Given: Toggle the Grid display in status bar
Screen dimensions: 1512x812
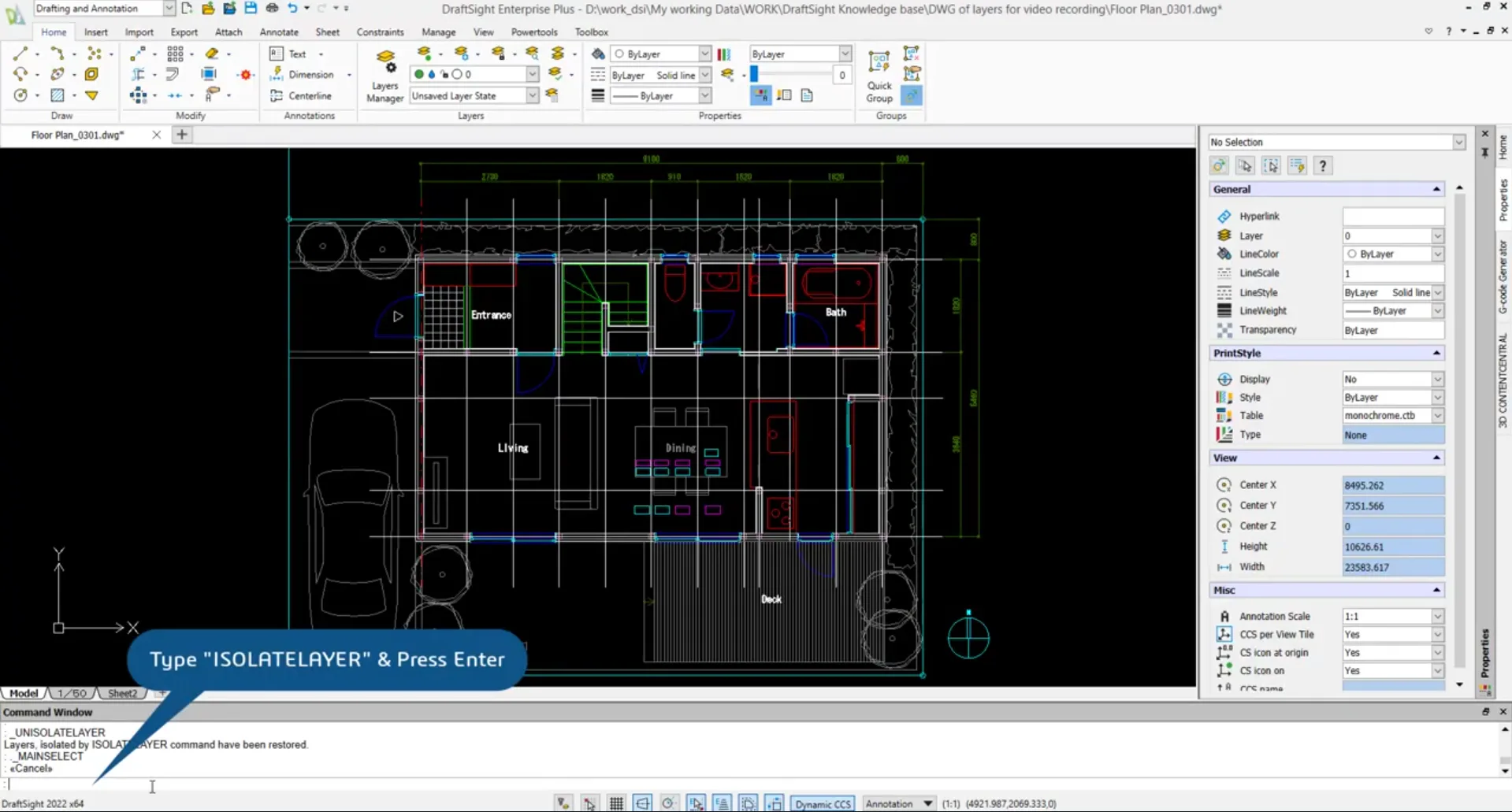Looking at the screenshot, I should coord(616,803).
